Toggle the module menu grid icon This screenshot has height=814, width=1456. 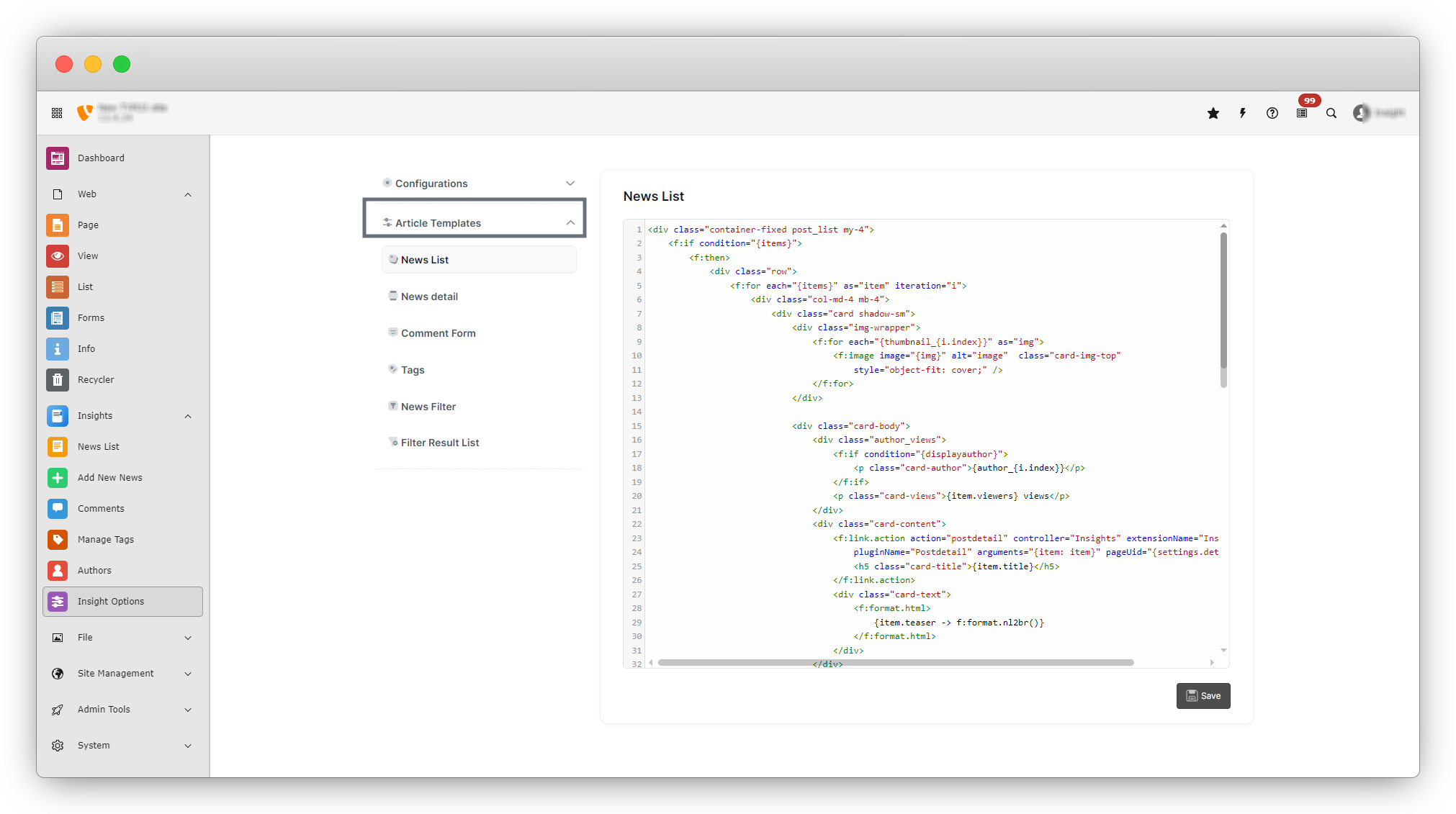coord(57,113)
